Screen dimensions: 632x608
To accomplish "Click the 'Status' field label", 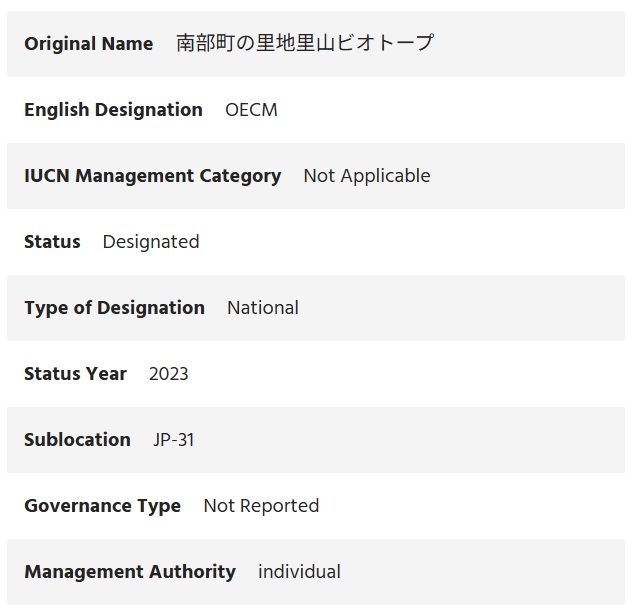I will point(52,242).
